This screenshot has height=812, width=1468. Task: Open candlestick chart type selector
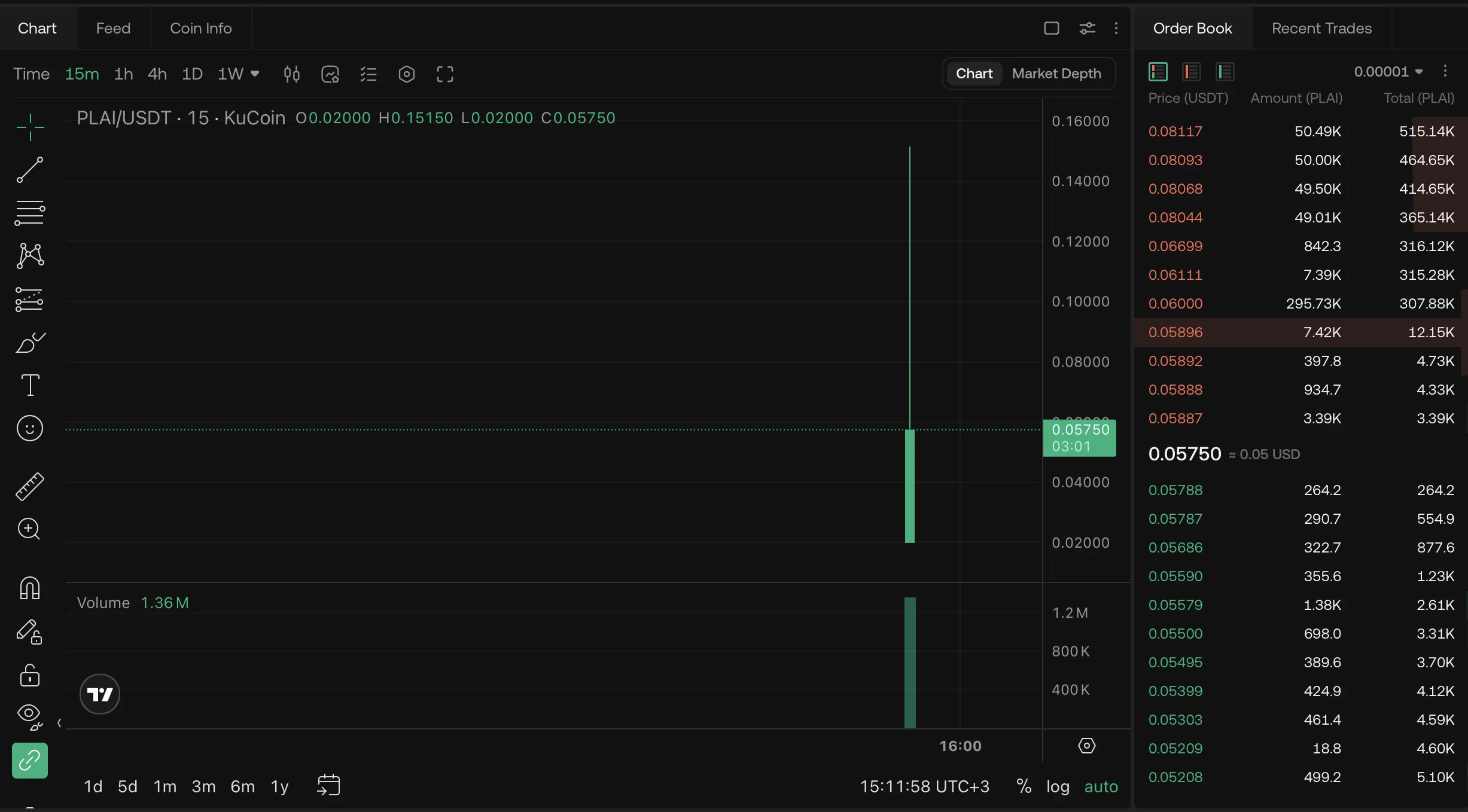click(291, 74)
